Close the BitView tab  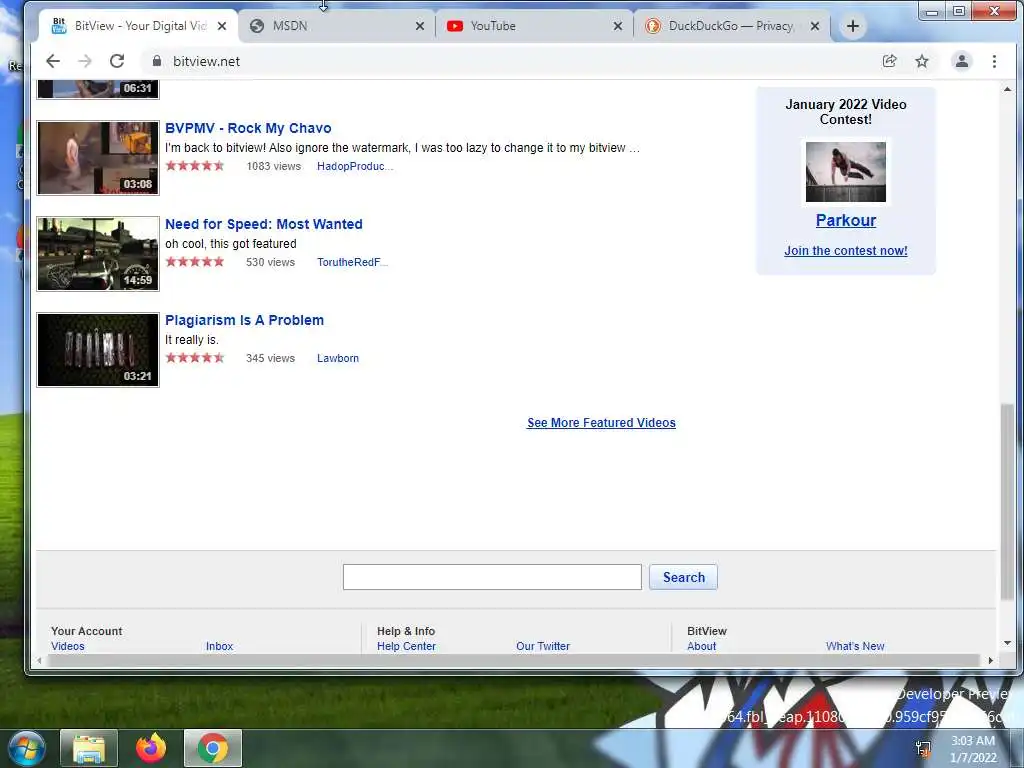tap(222, 26)
